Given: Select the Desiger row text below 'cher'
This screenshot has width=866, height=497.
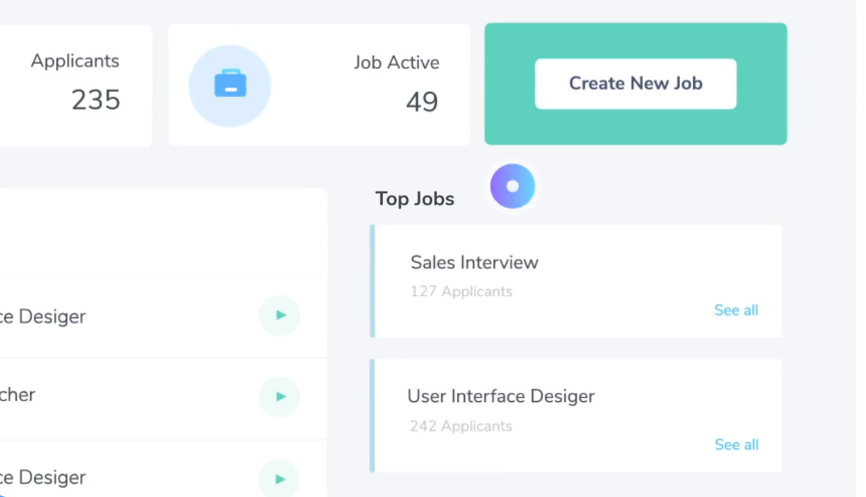Looking at the screenshot, I should (x=43, y=477).
